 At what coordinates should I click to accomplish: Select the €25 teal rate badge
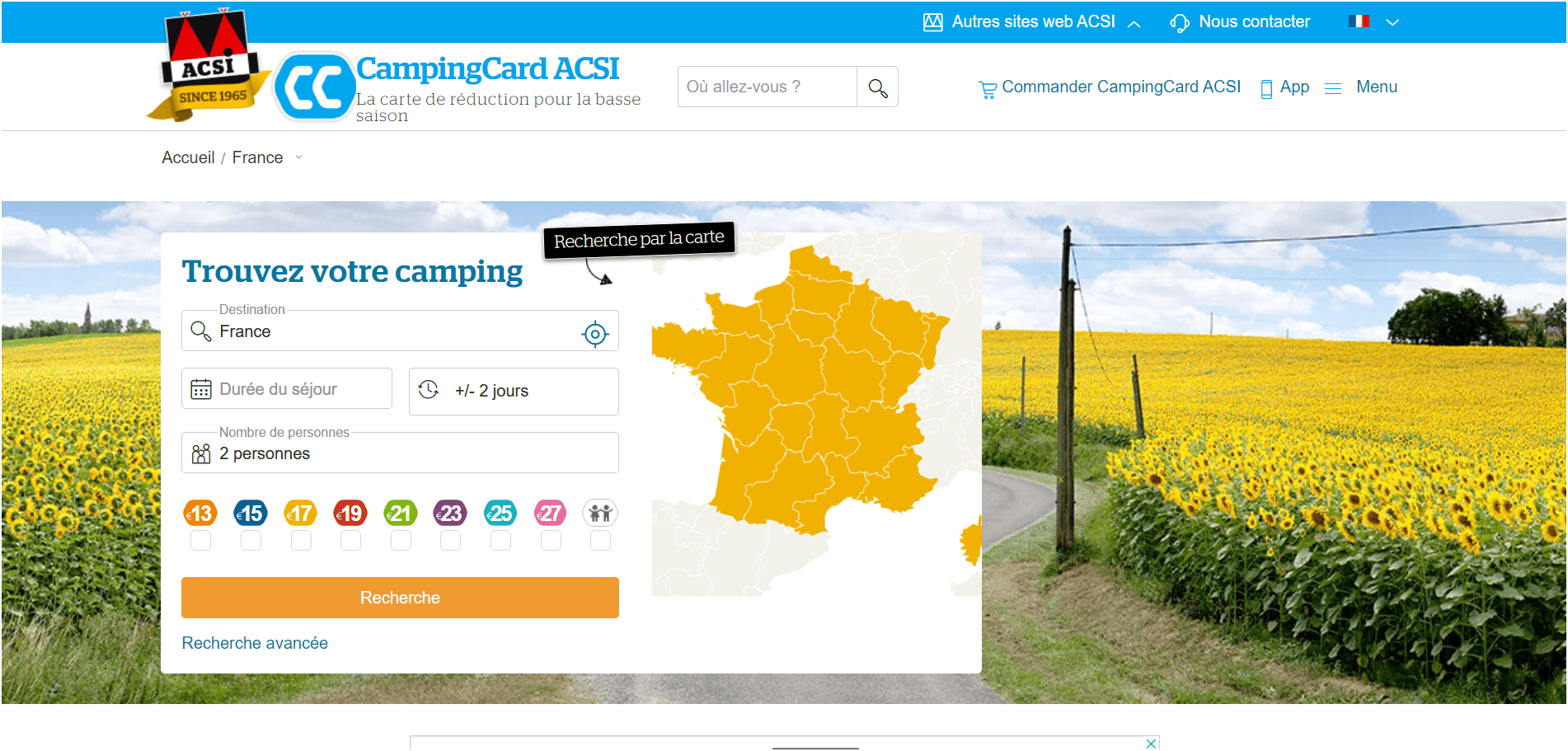tap(500, 513)
